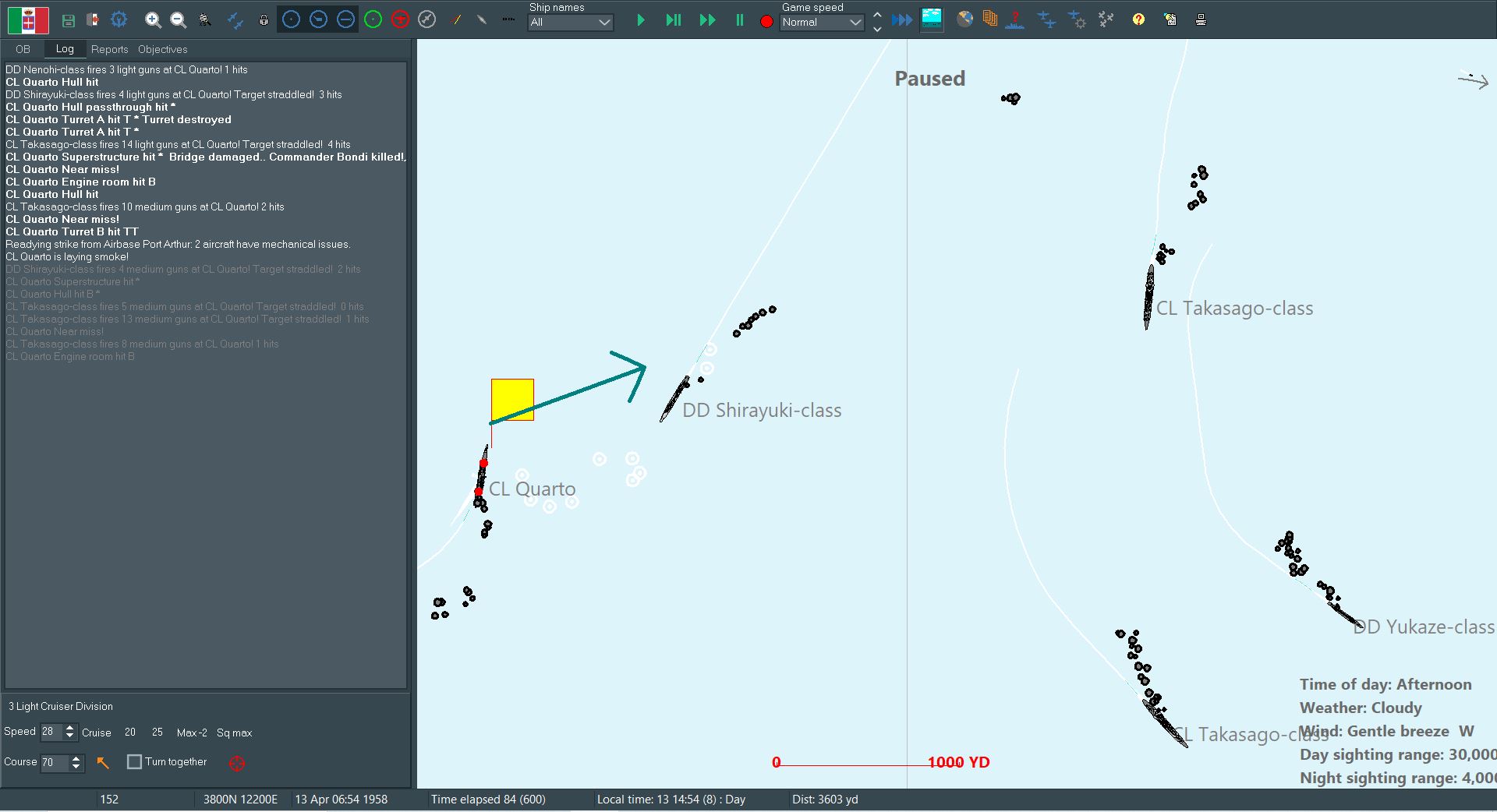This screenshot has width=1497, height=812.
Task: Decrease division speed with the down arrow
Action: coord(70,736)
